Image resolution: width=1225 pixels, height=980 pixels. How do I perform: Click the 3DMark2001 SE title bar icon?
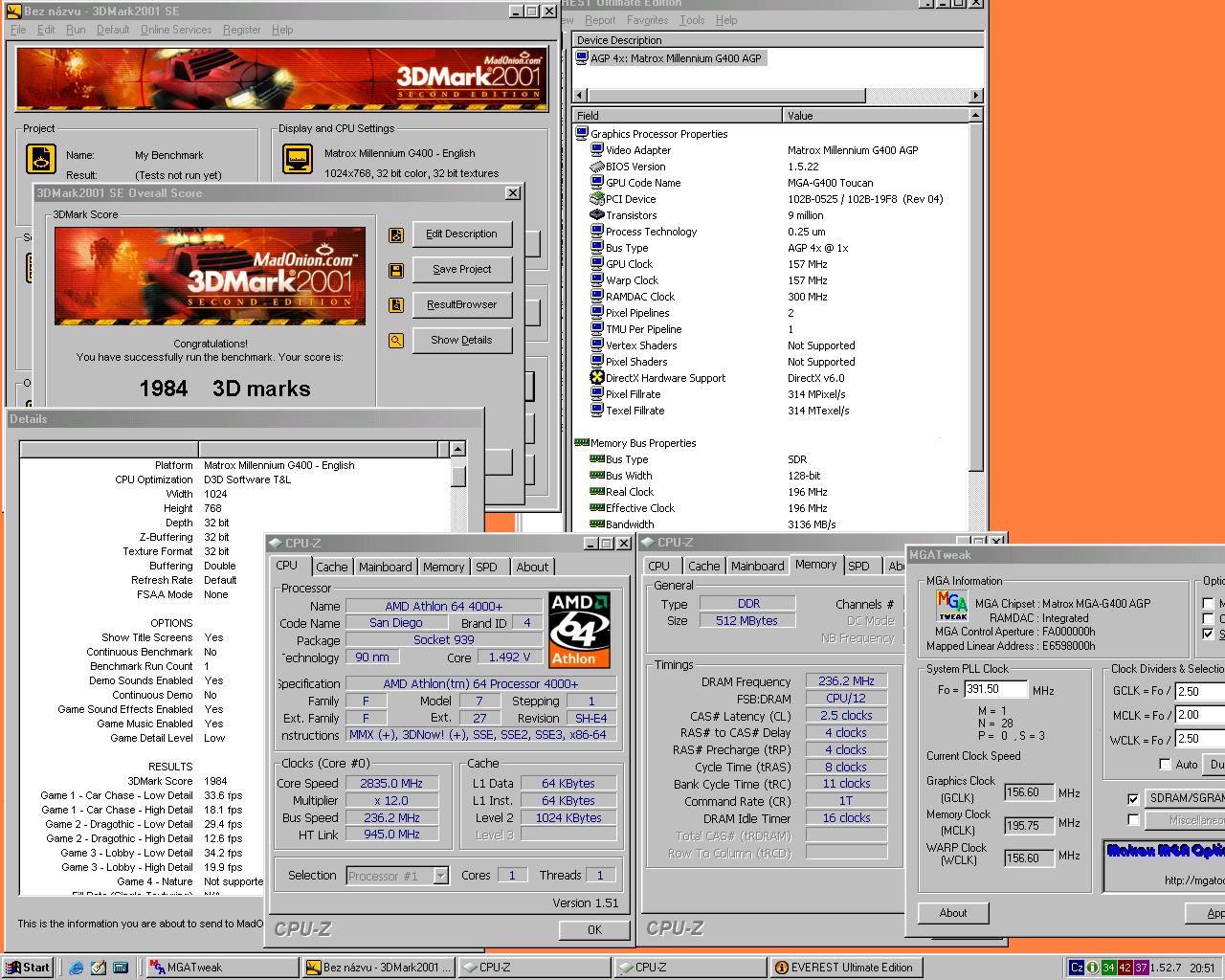(13, 11)
